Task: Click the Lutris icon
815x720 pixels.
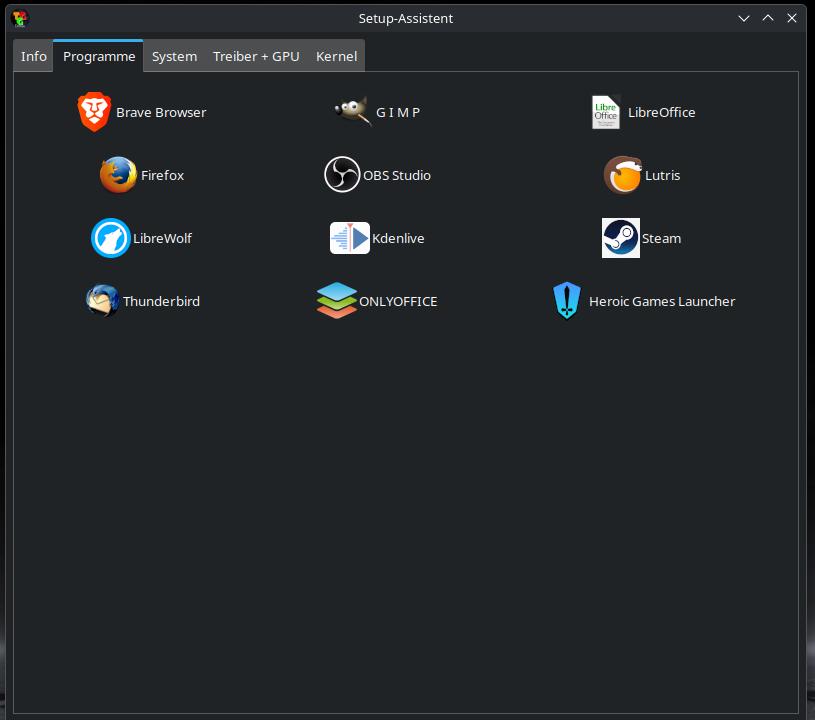Action: tap(622, 175)
